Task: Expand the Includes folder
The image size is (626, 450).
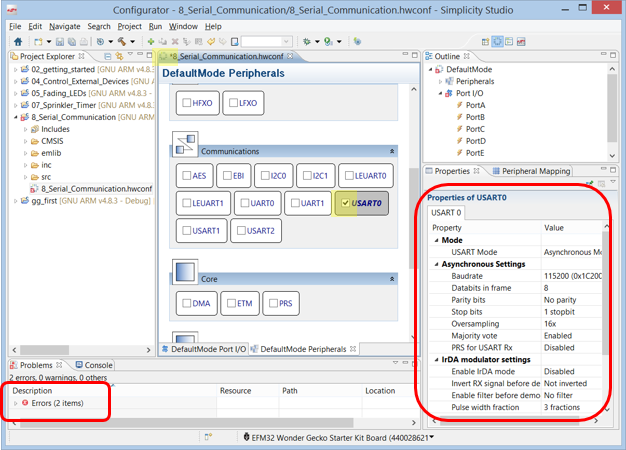Action: [x=26, y=129]
